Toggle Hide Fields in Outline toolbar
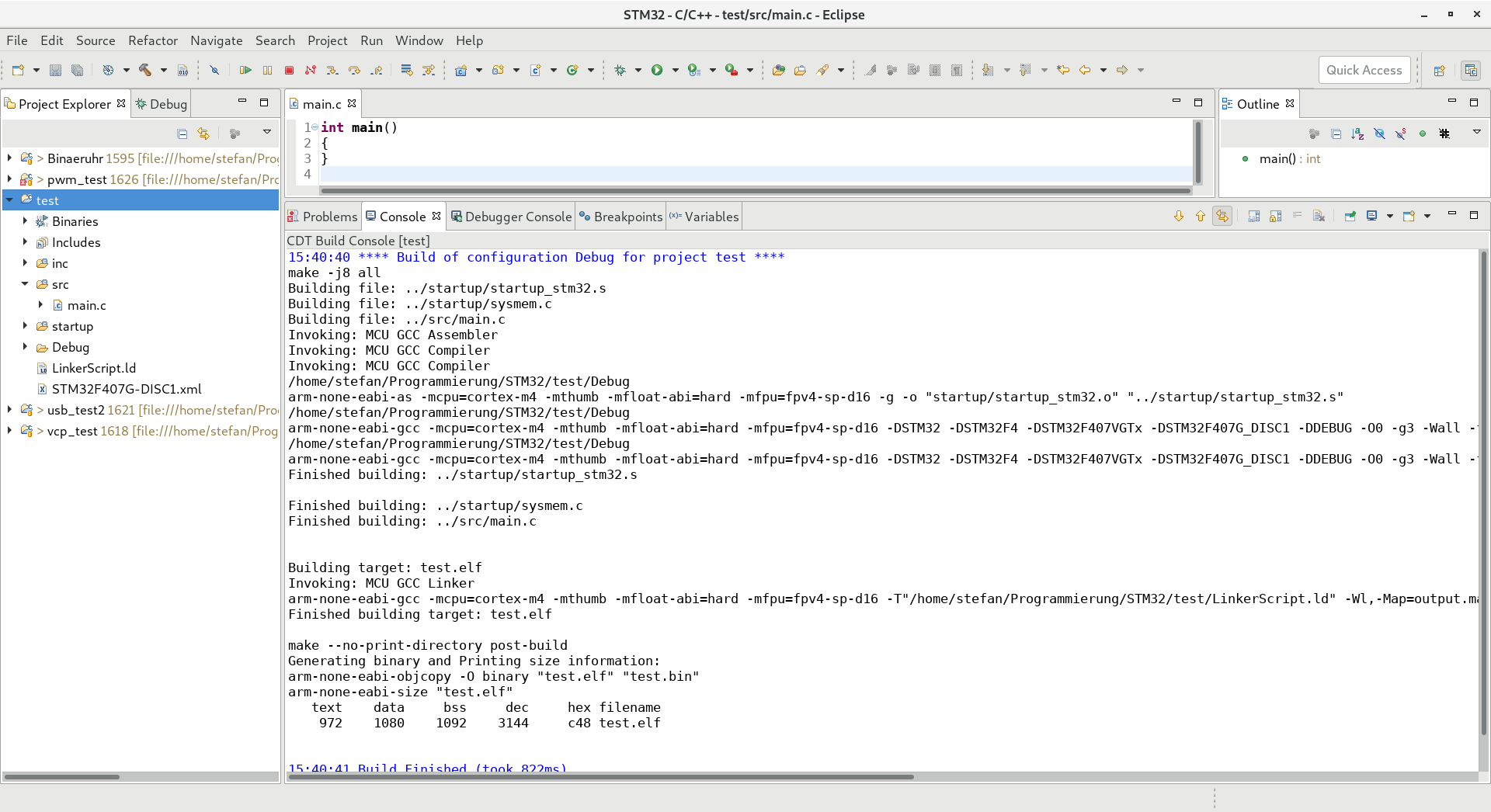 (x=1379, y=134)
